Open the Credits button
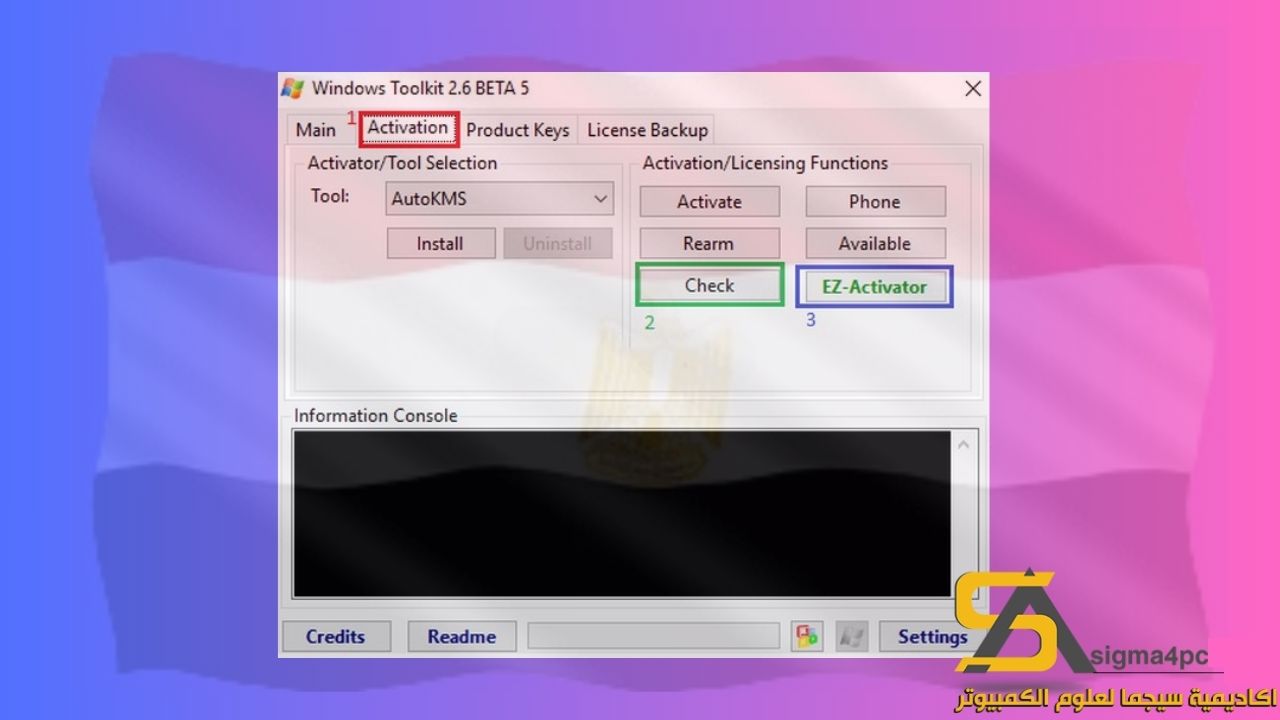1280x720 pixels. point(336,636)
